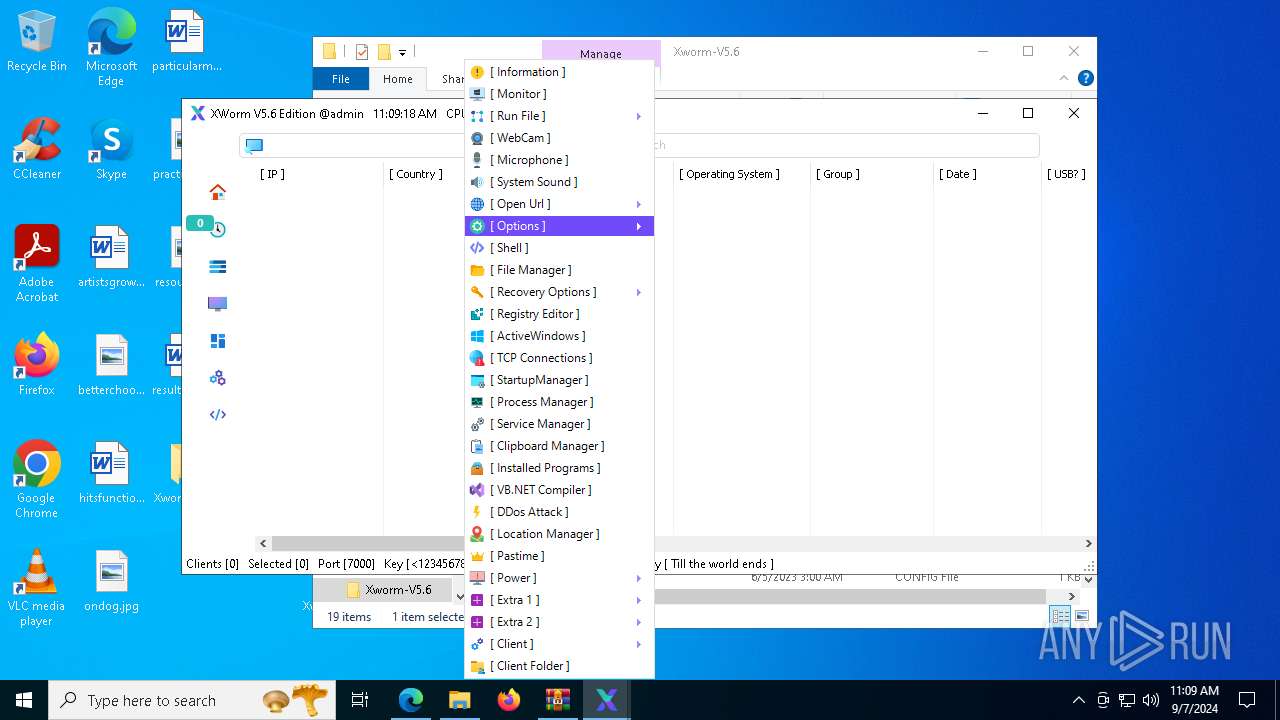Click Explorer help question mark icon

(x=1086, y=78)
